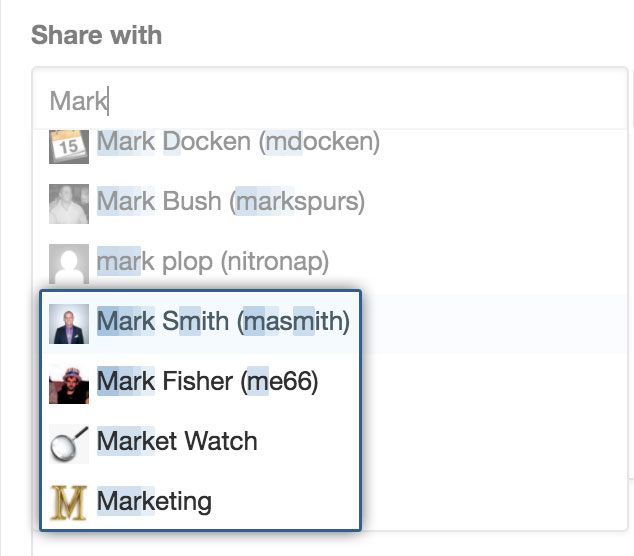The width and height of the screenshot is (634, 556).
Task: Choose the Market Watch group suggestion
Action: (x=200, y=443)
